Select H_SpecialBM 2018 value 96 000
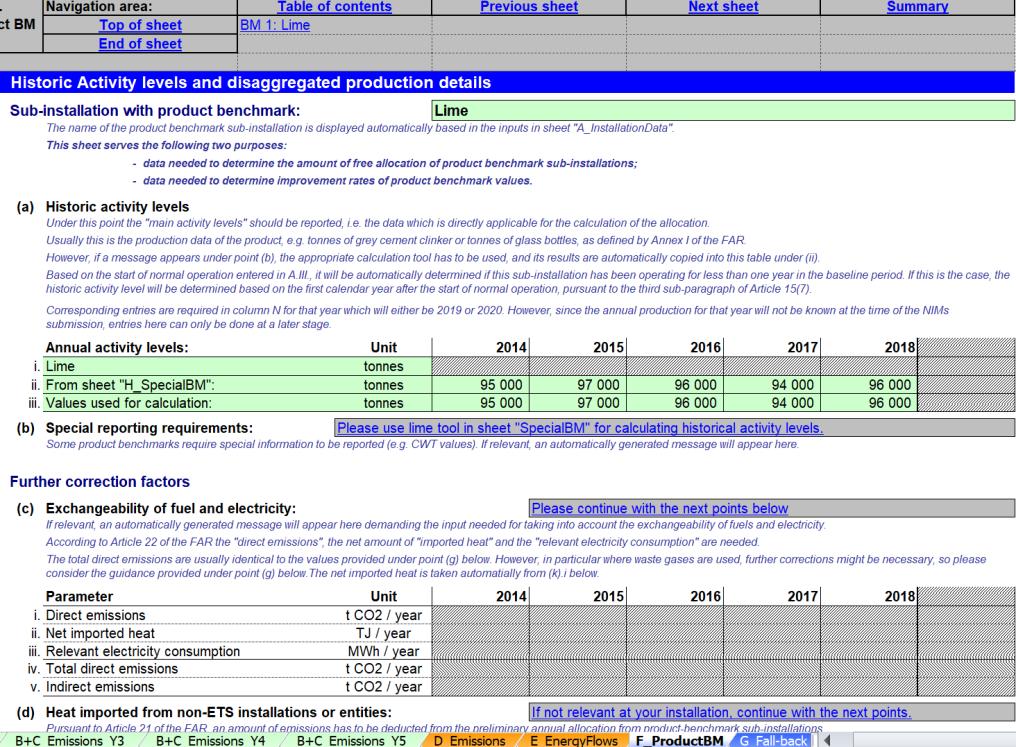 click(869, 385)
